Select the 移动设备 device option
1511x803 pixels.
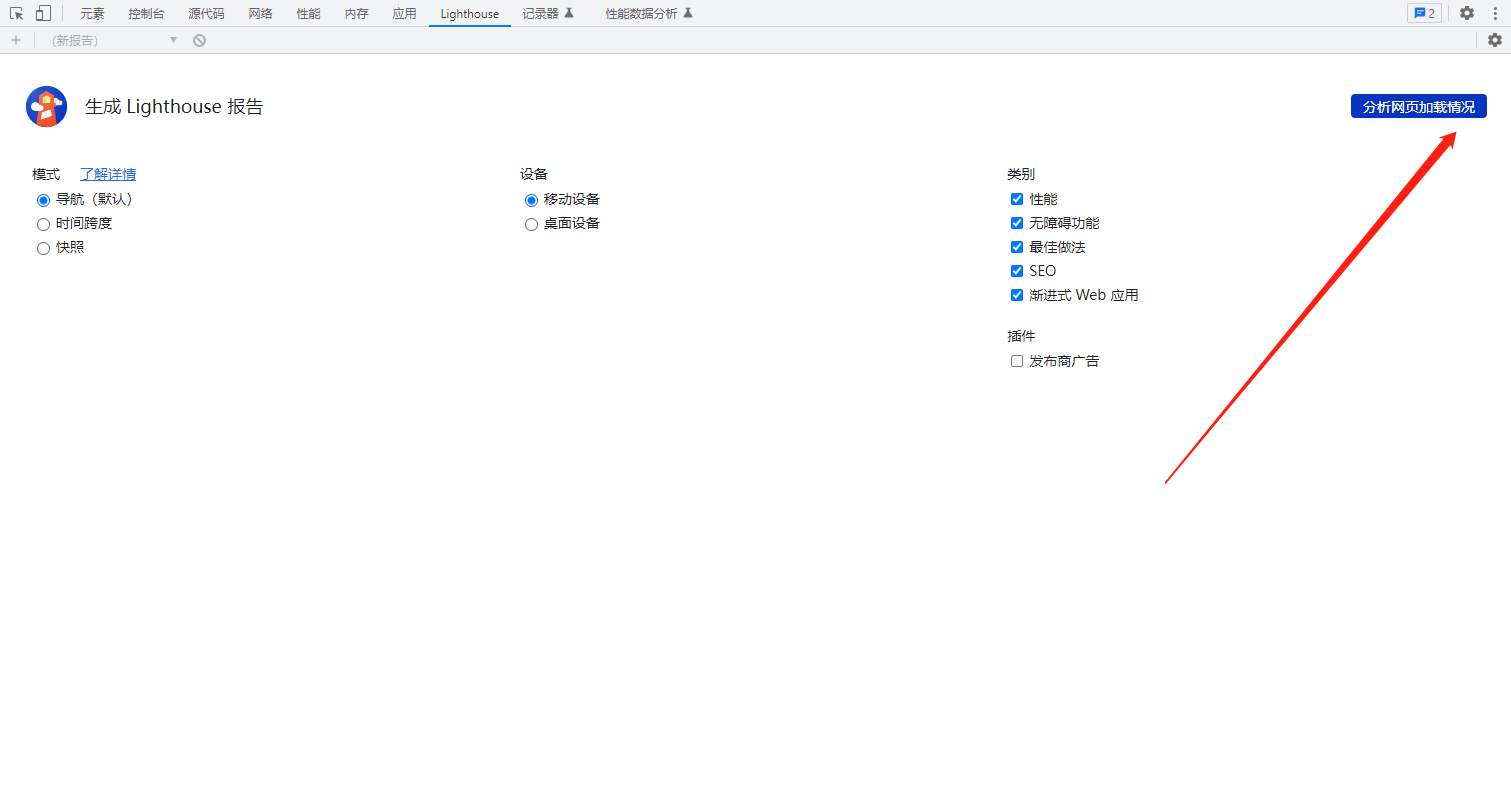click(531, 200)
